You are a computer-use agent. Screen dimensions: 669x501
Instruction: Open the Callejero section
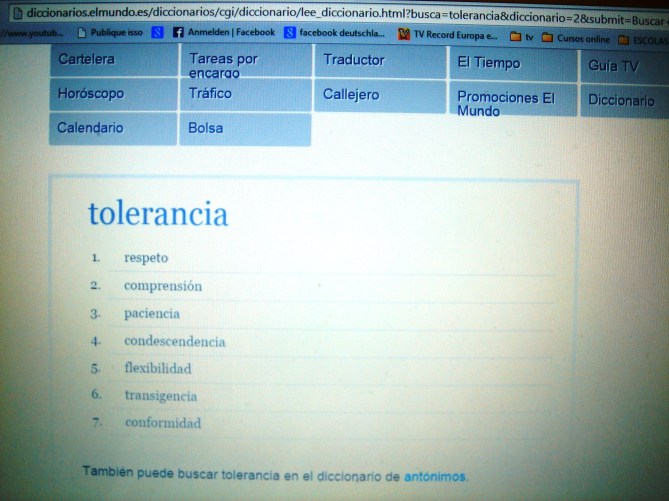[351, 95]
